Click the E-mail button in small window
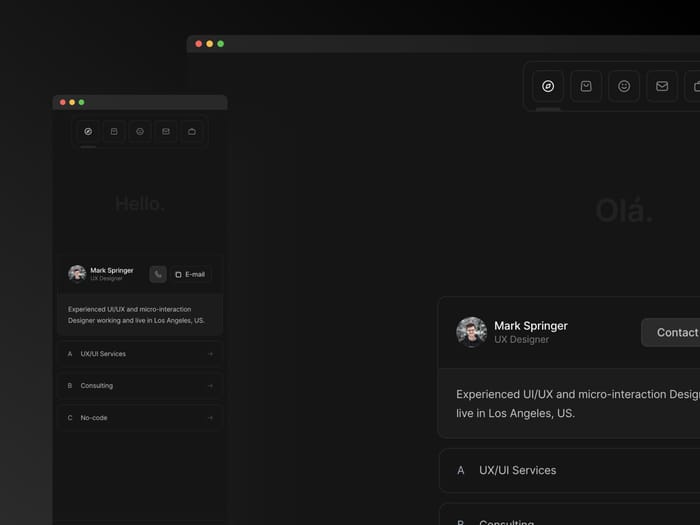Screen dimensions: 700x525 190,274
